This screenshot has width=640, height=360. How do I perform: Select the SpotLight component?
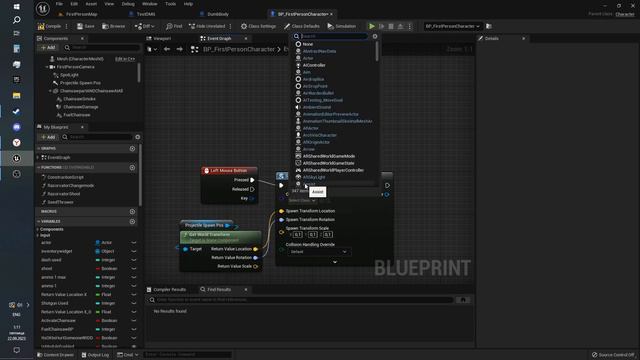coord(69,75)
